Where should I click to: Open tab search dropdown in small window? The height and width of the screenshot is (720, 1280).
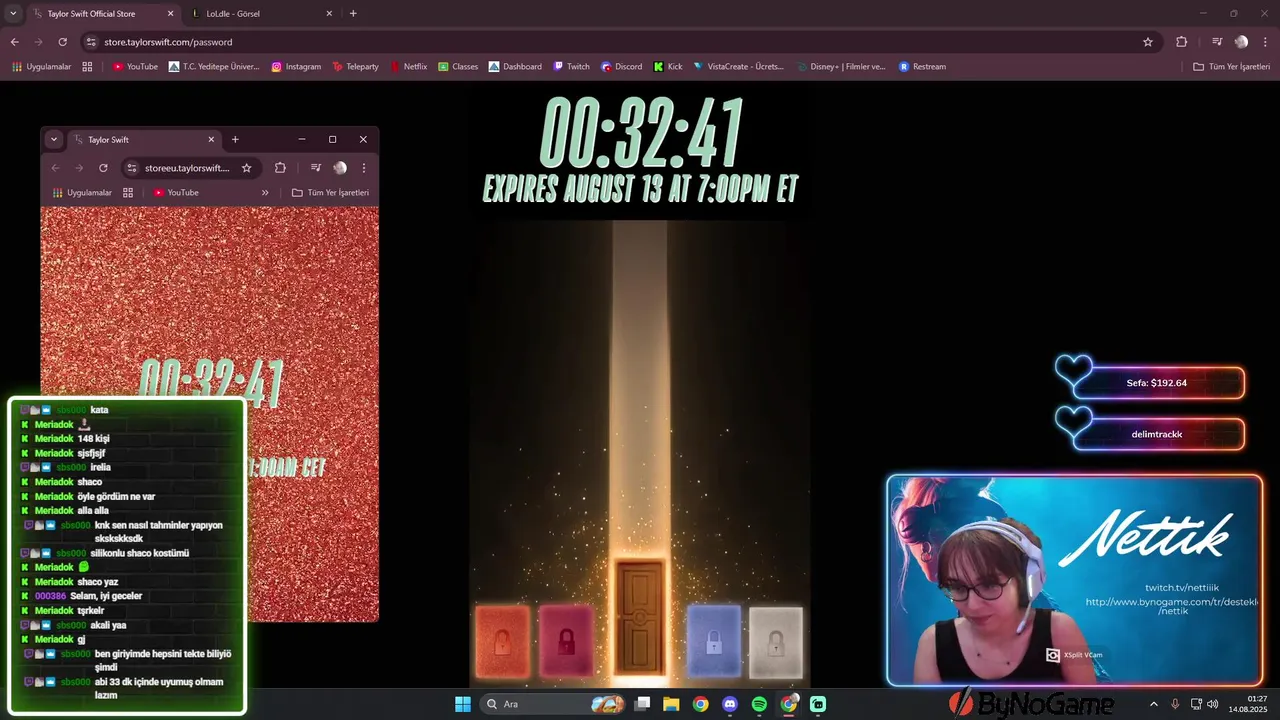tap(54, 140)
